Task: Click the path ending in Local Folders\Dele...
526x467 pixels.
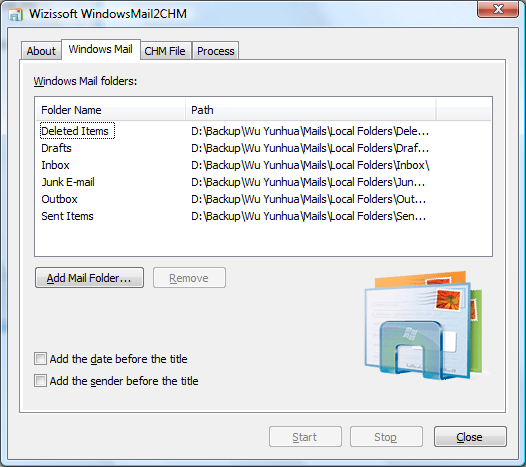Action: (x=310, y=131)
